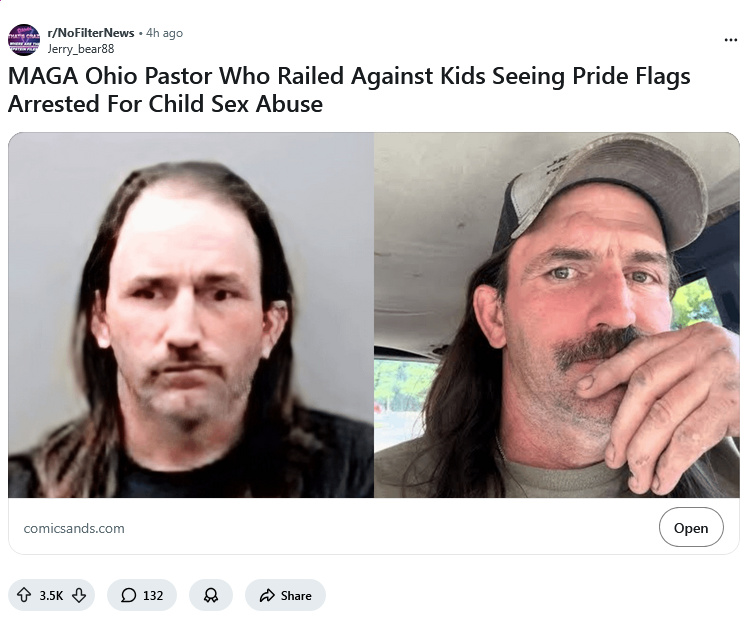Open the three-dot post options menu
The width and height of the screenshot is (748, 619).
pos(730,40)
